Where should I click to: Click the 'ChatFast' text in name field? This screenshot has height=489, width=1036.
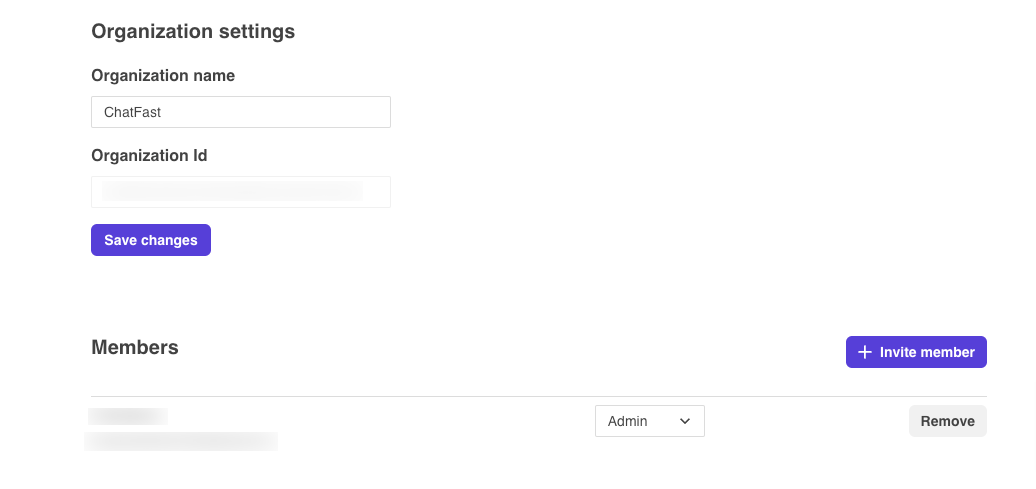132,112
